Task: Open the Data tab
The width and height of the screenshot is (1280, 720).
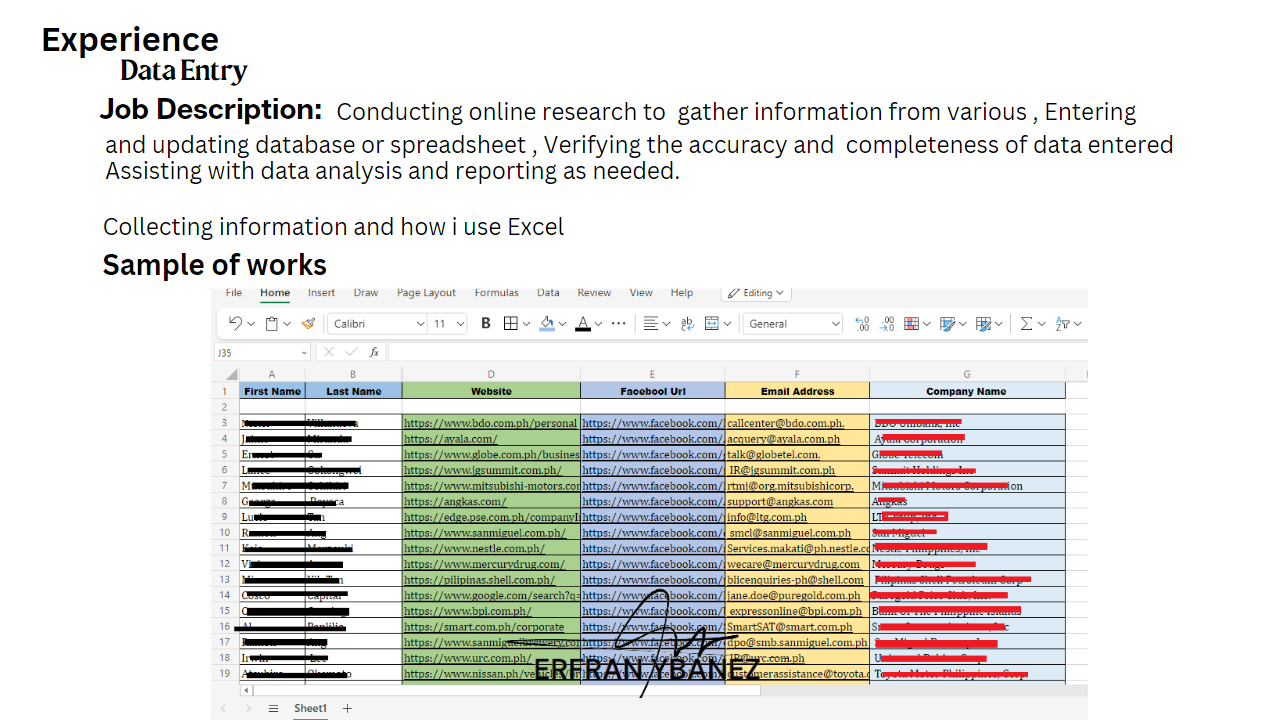Action: (x=548, y=293)
